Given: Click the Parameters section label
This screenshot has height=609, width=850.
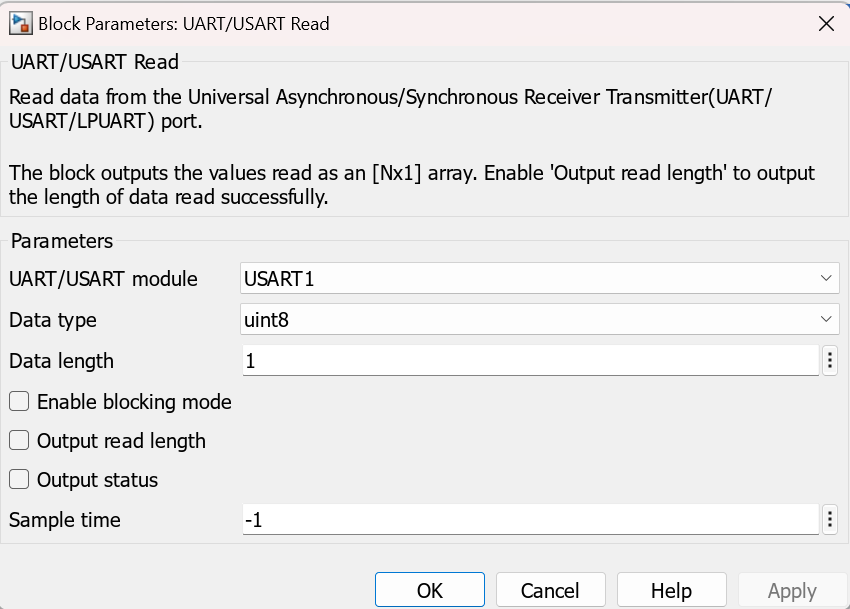Looking at the screenshot, I should point(61,241).
